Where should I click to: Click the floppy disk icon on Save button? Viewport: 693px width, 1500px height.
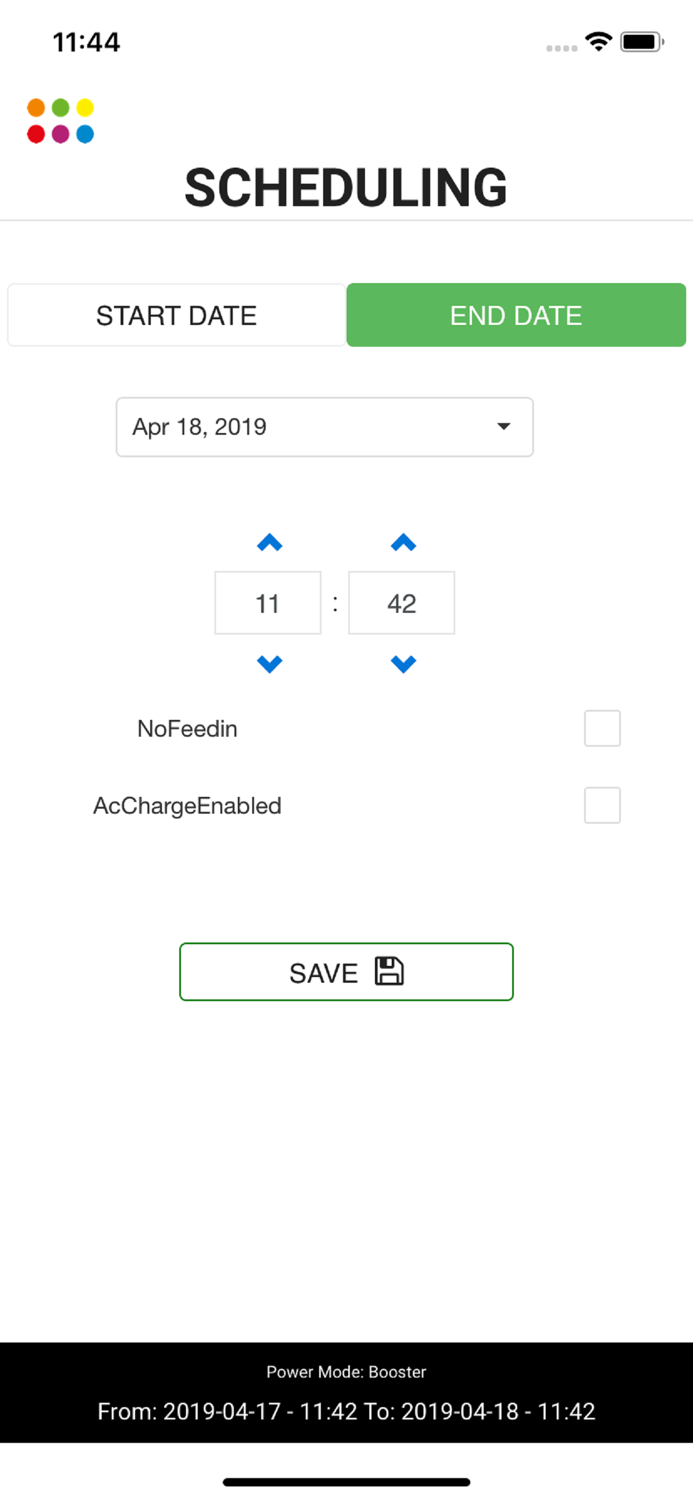[392, 971]
